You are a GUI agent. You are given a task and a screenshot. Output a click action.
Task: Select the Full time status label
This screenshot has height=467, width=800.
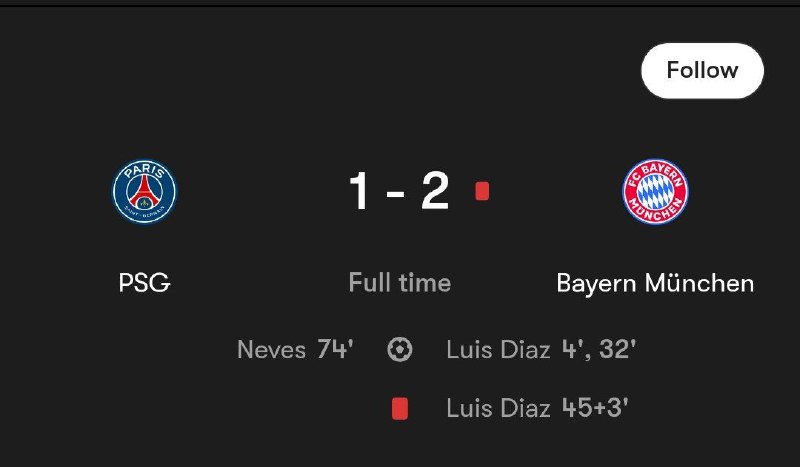click(399, 283)
